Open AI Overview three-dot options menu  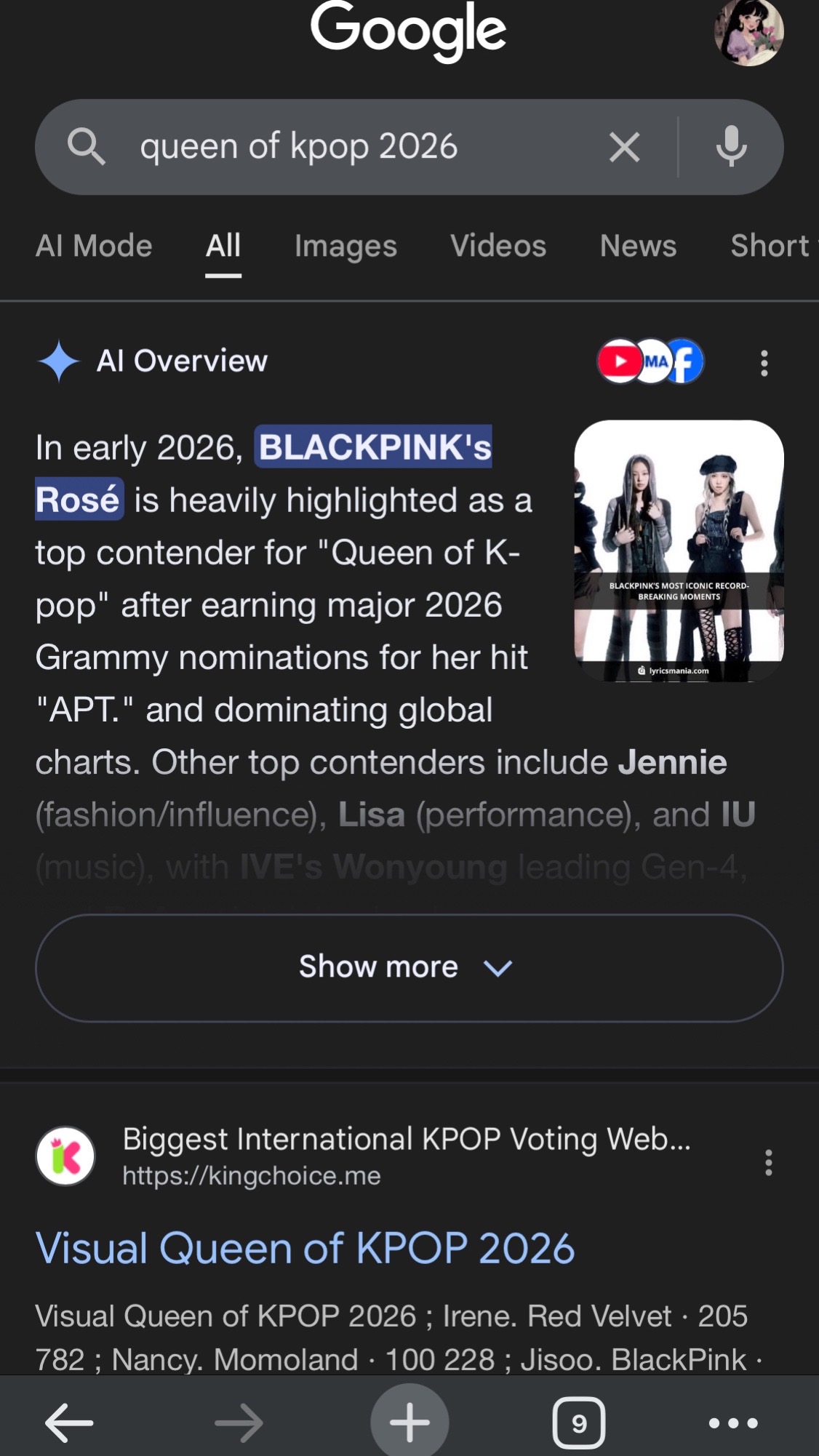pos(764,362)
